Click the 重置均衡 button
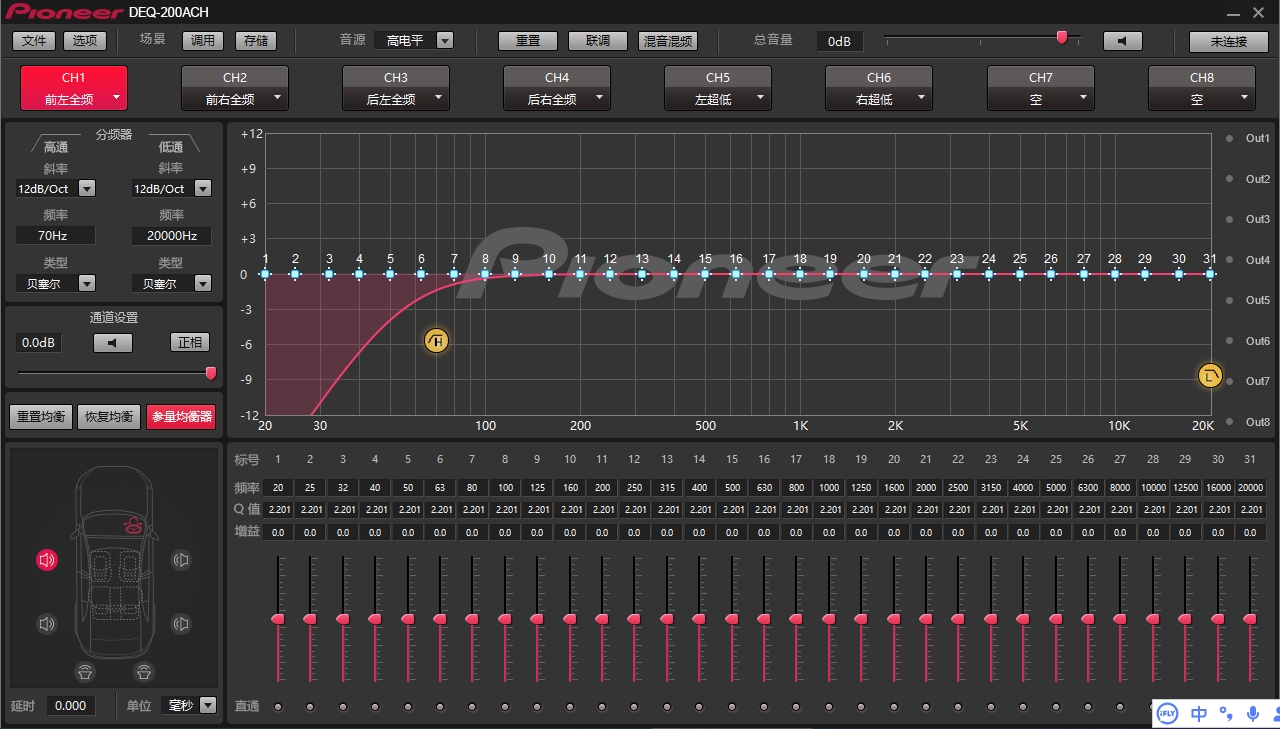 pyautogui.click(x=41, y=416)
